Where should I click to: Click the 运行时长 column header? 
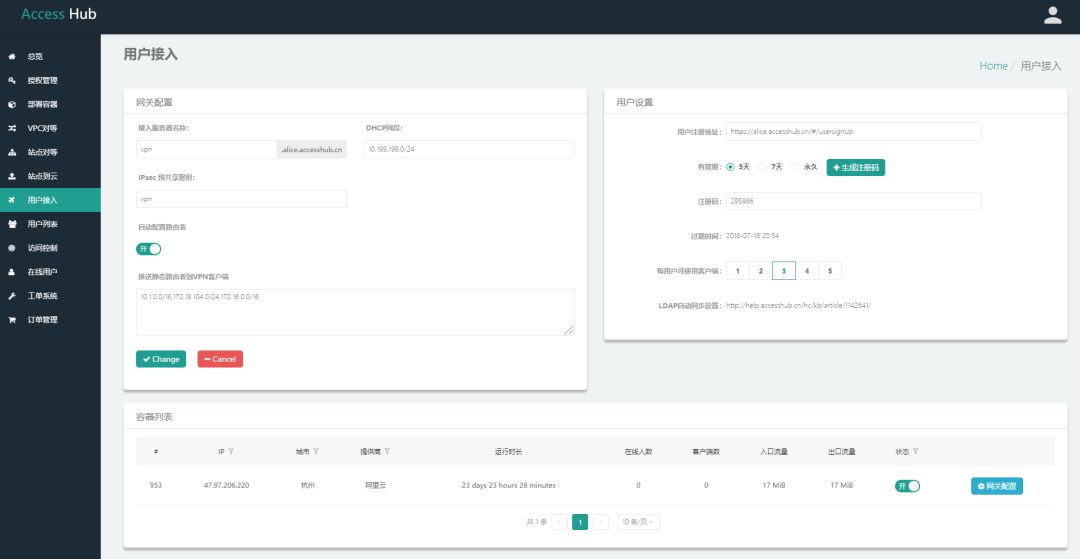click(508, 452)
